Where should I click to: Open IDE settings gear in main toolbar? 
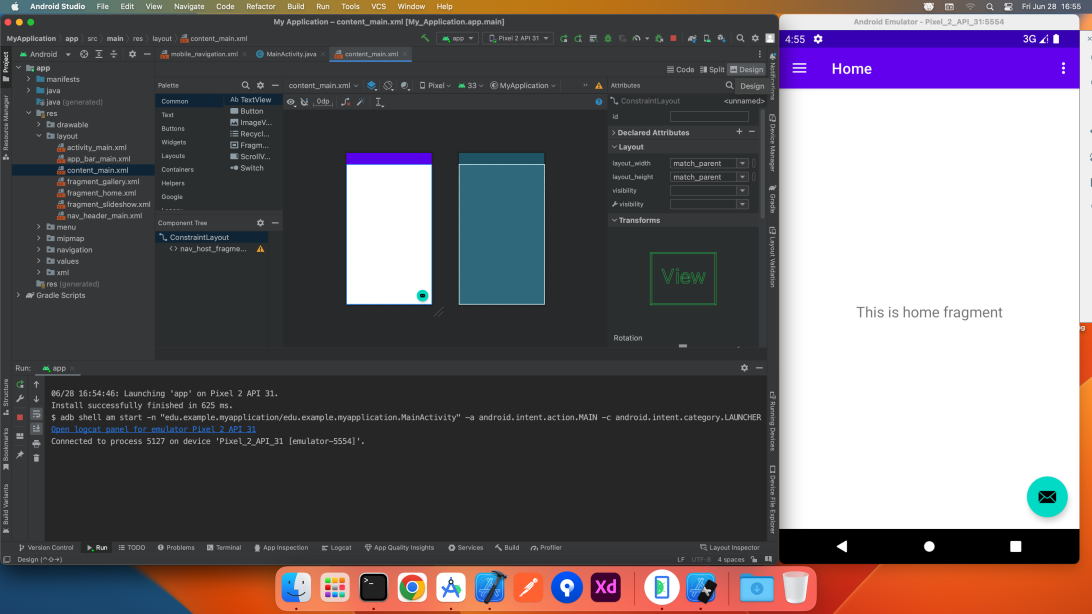(x=755, y=38)
